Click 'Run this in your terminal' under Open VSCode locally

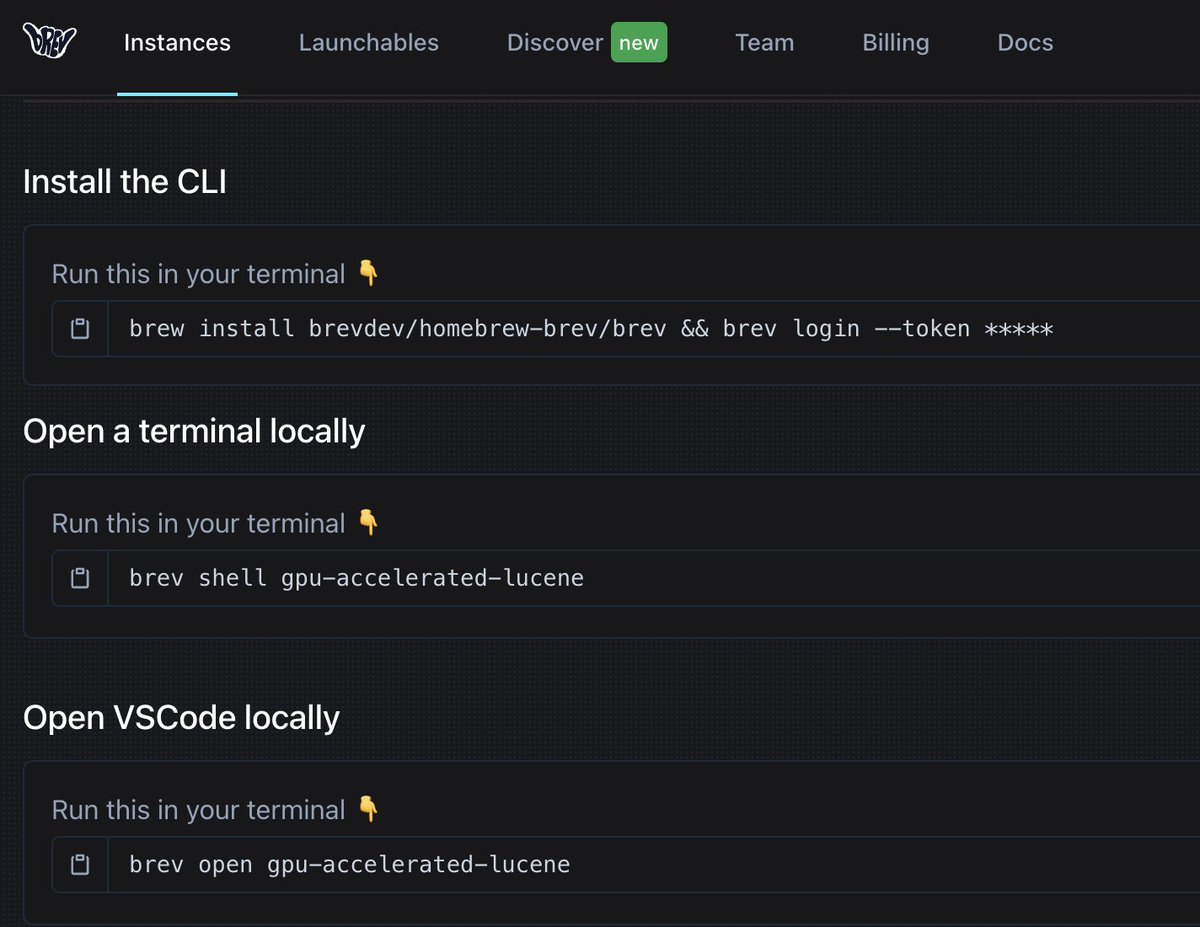tap(198, 810)
